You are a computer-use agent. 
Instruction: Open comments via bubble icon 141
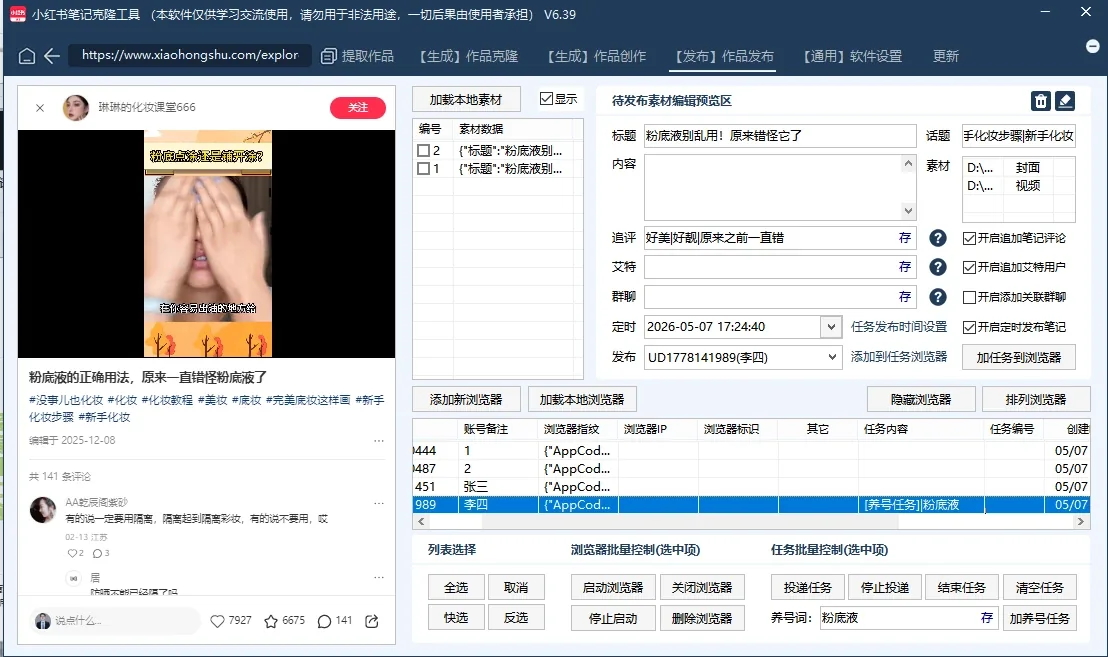coord(324,621)
